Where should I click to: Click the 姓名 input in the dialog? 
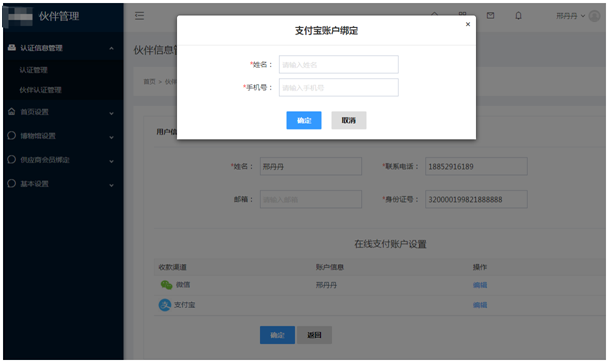[x=339, y=64]
